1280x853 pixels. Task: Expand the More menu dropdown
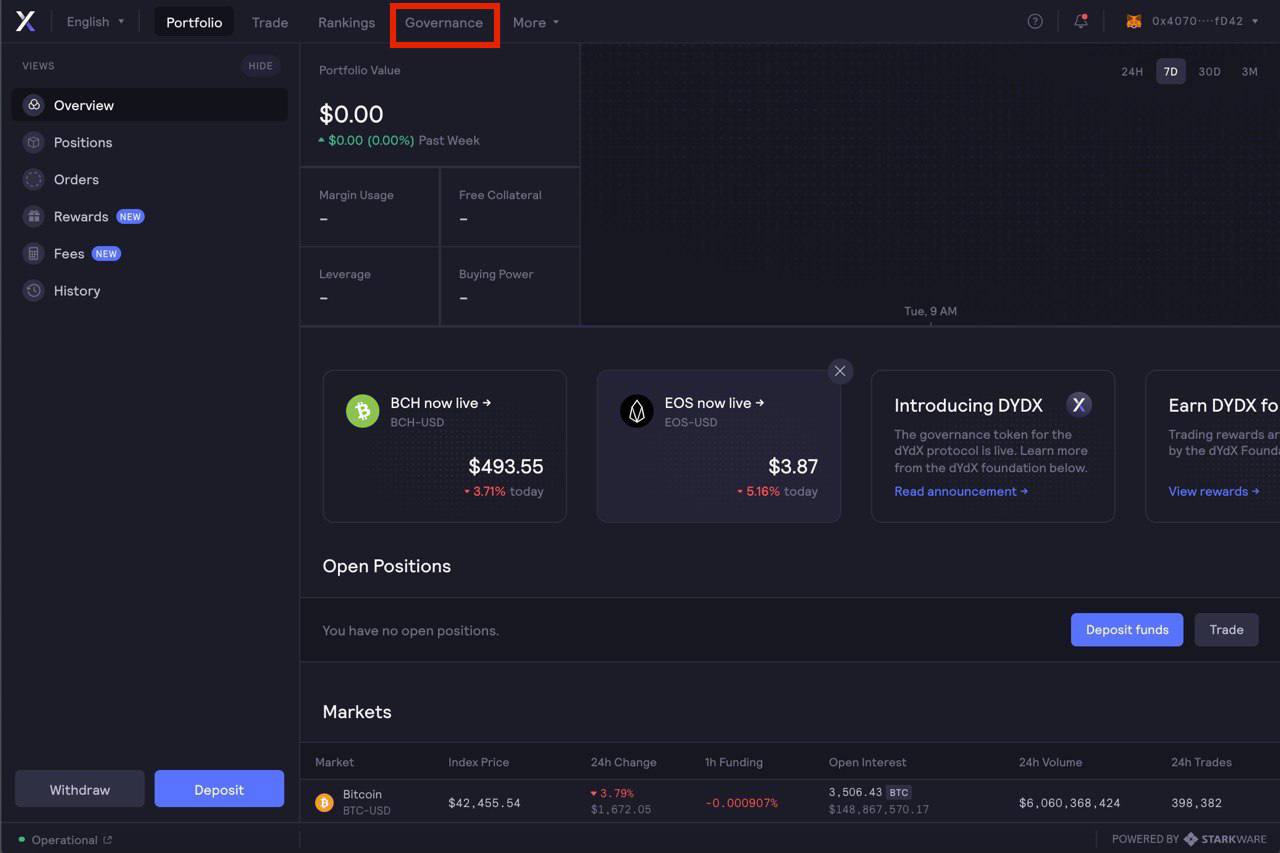click(x=536, y=22)
